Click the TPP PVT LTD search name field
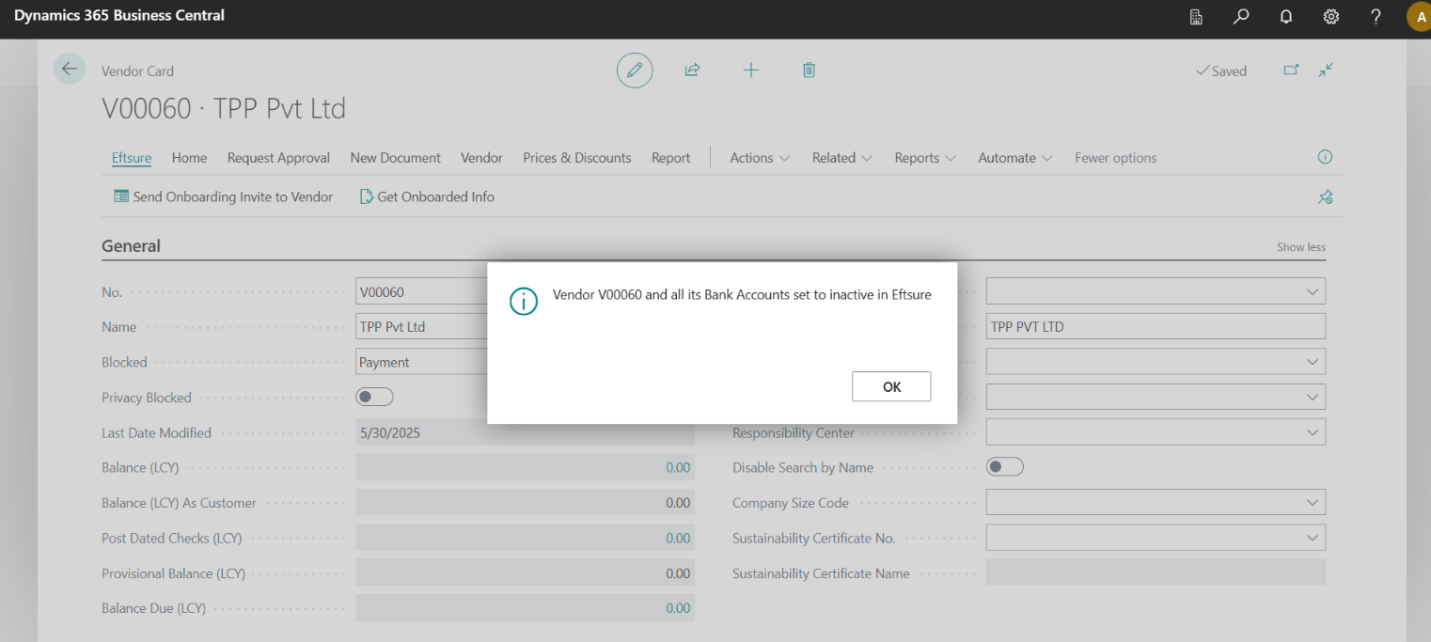The image size is (1431, 642). 1156,327
